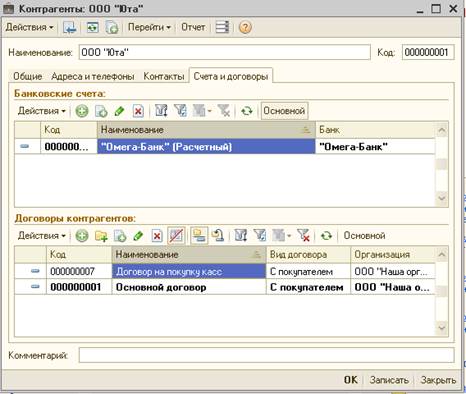
Task: Click Основной button in contracts toolbar
Action: coord(364,236)
